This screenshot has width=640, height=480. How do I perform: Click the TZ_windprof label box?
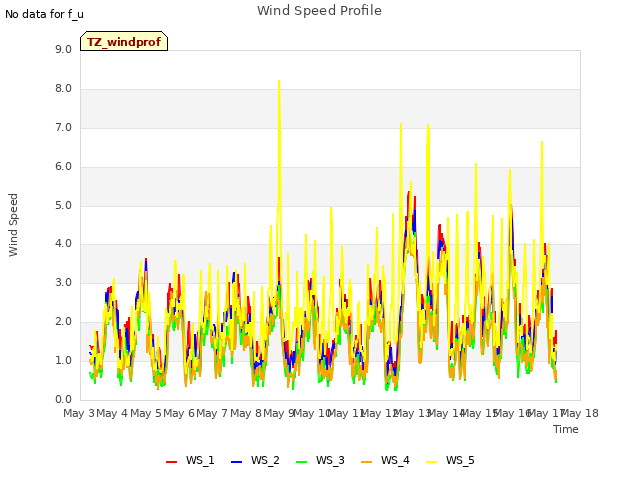click(124, 41)
